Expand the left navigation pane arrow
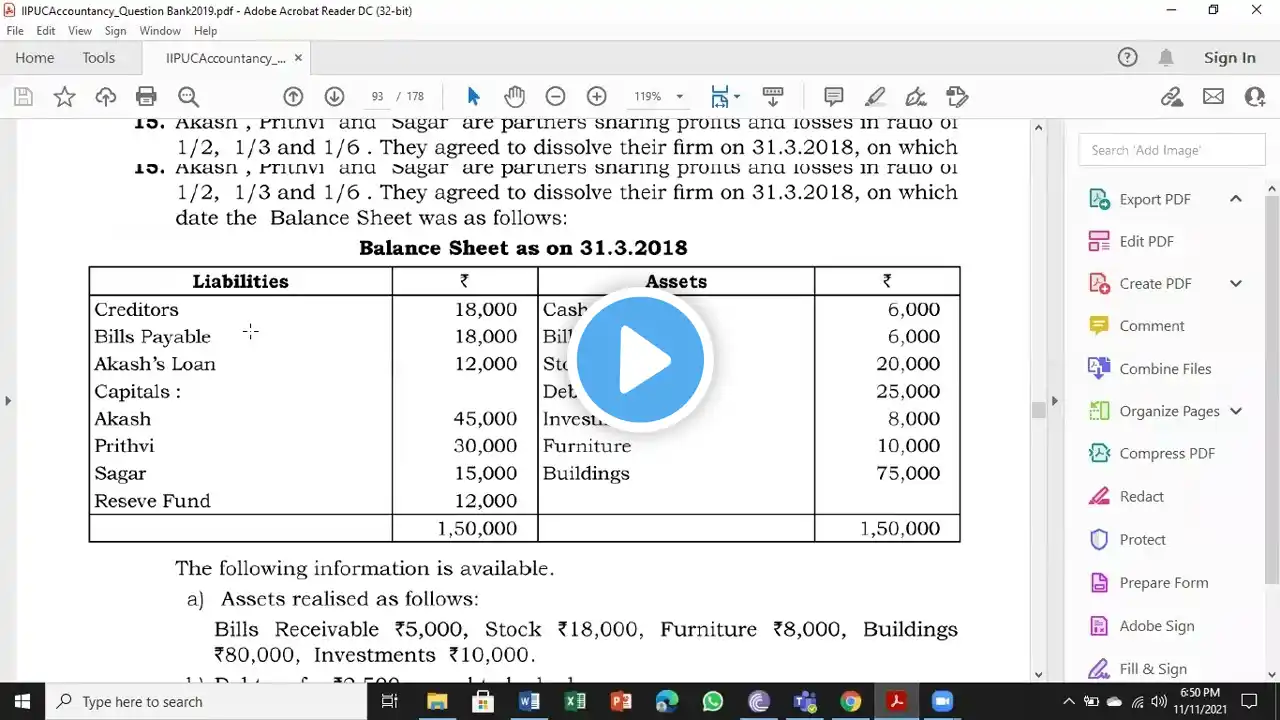Screen dimensions: 1280x720 click(x=8, y=401)
